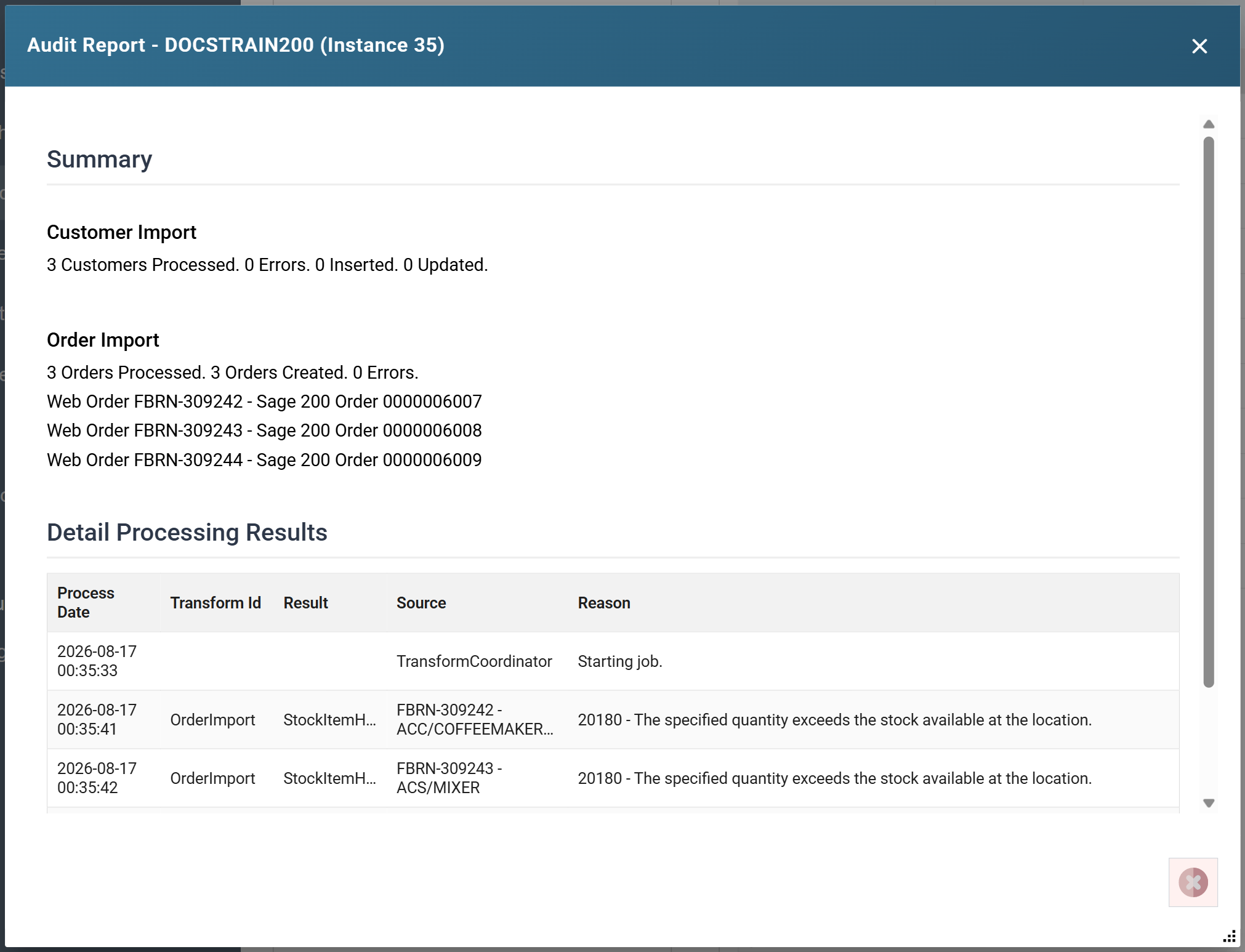This screenshot has height=952, width=1245.
Task: Click StockItemH... result in the 00:35:41 row
Action: pyautogui.click(x=329, y=720)
